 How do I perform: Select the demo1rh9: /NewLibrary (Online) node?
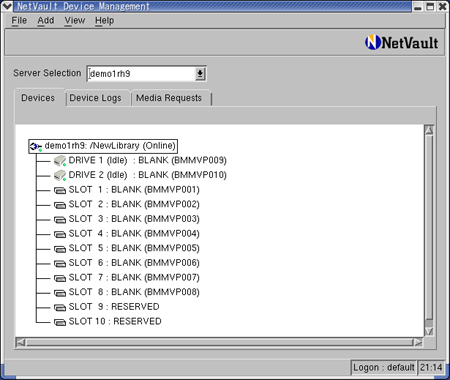point(103,146)
